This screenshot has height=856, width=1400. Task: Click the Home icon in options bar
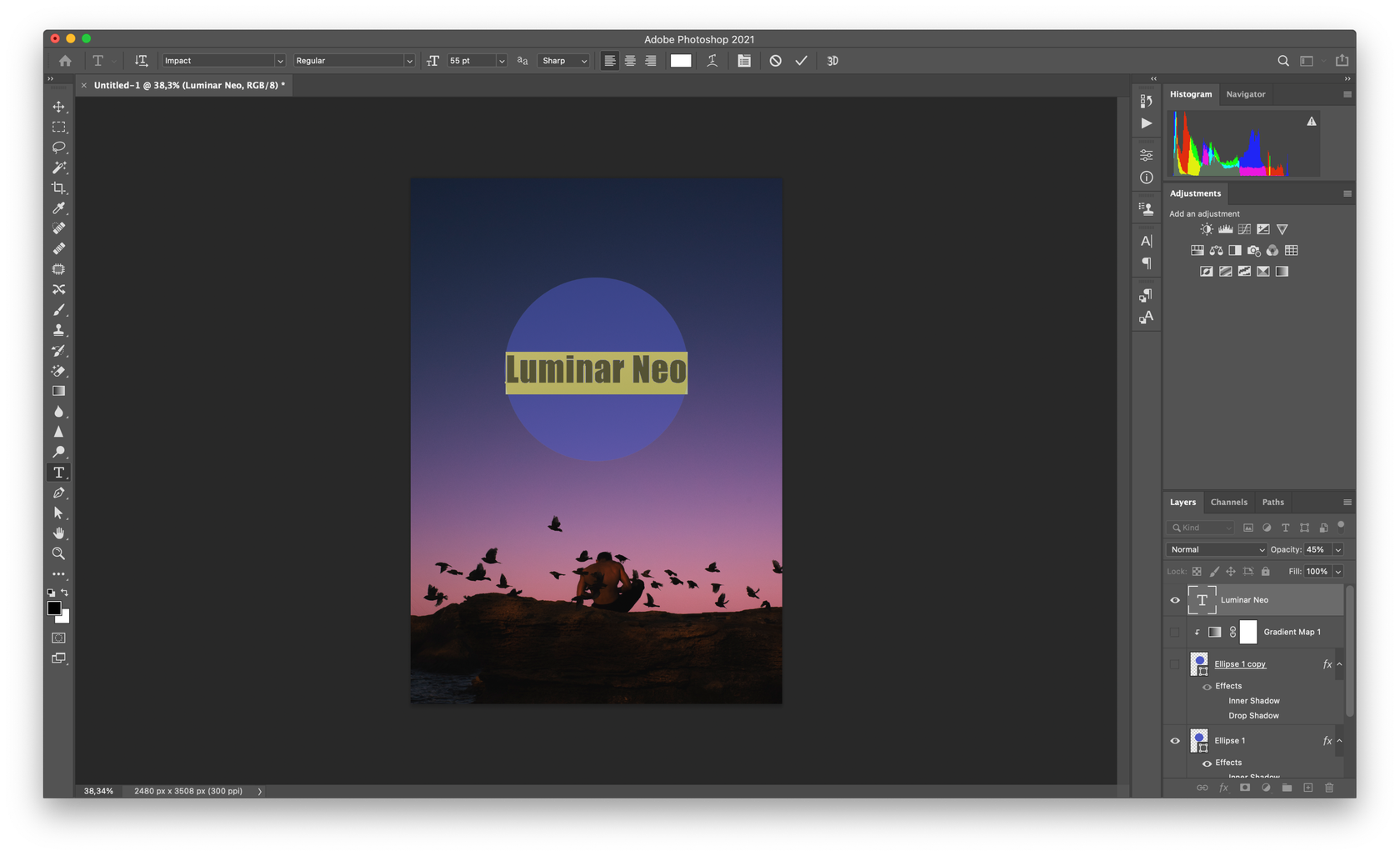pos(65,61)
